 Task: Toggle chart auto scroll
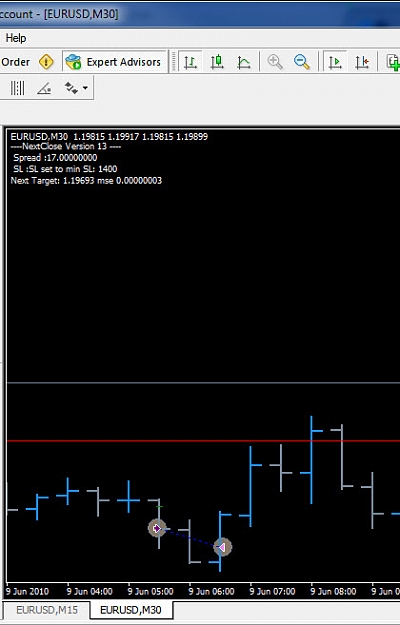pos(335,62)
